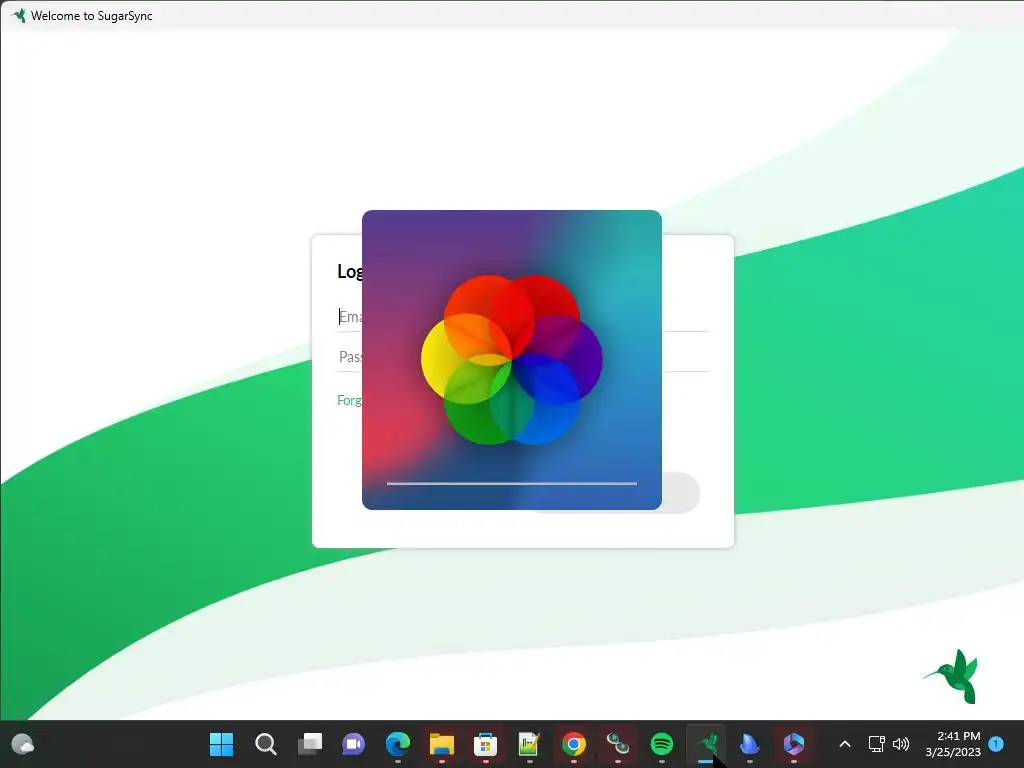The image size is (1024, 768).
Task: Open the Forgot password link
Action: click(x=349, y=400)
